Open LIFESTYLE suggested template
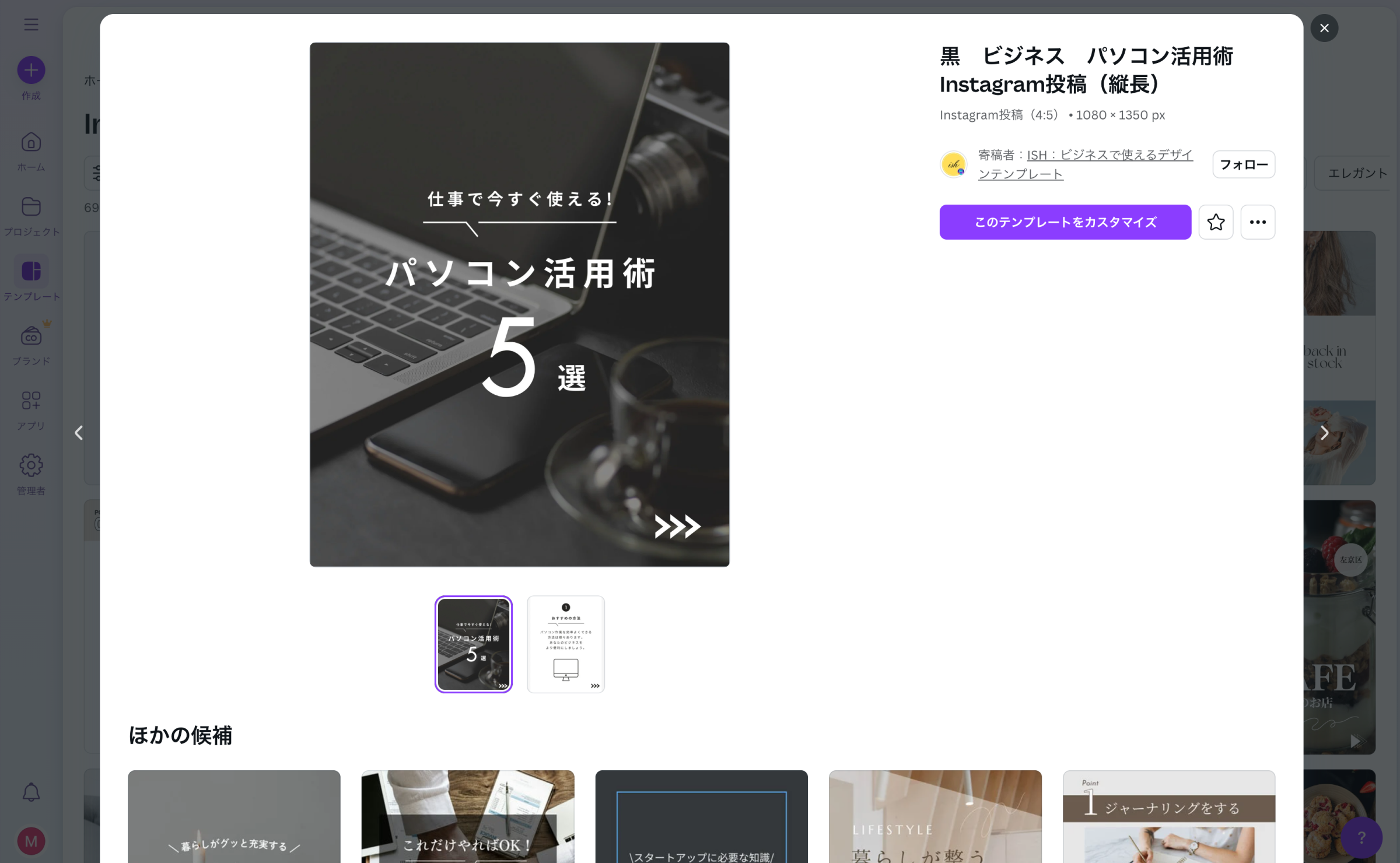 point(935,816)
